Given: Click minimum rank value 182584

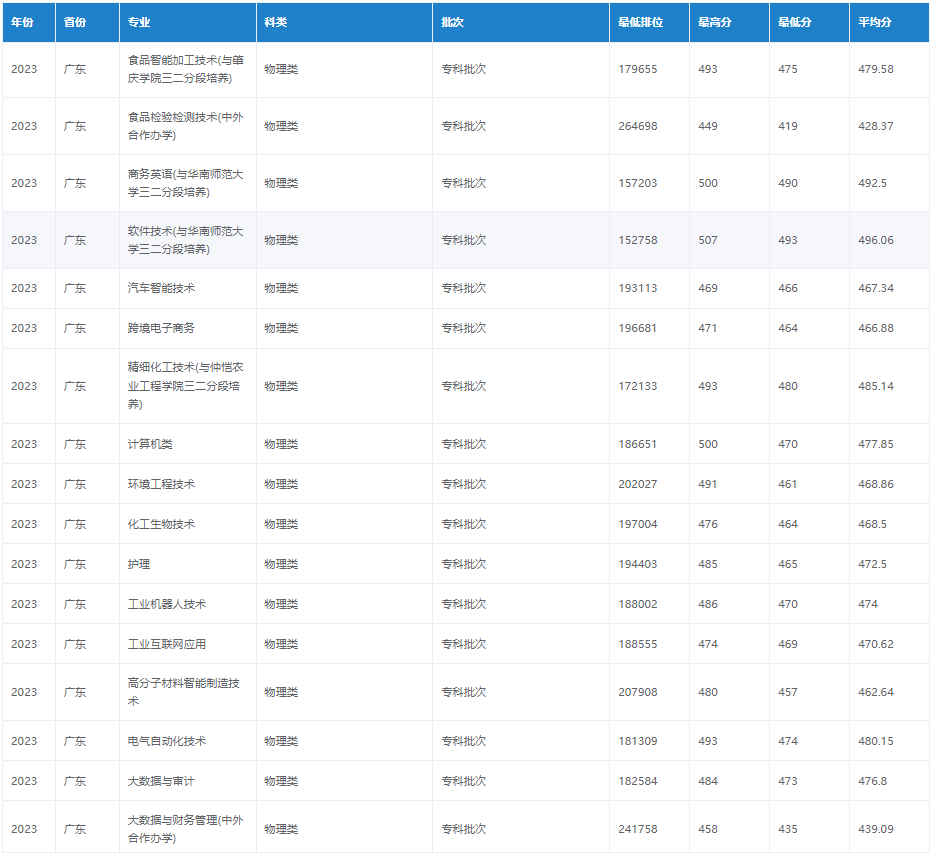Looking at the screenshot, I should click(637, 781).
